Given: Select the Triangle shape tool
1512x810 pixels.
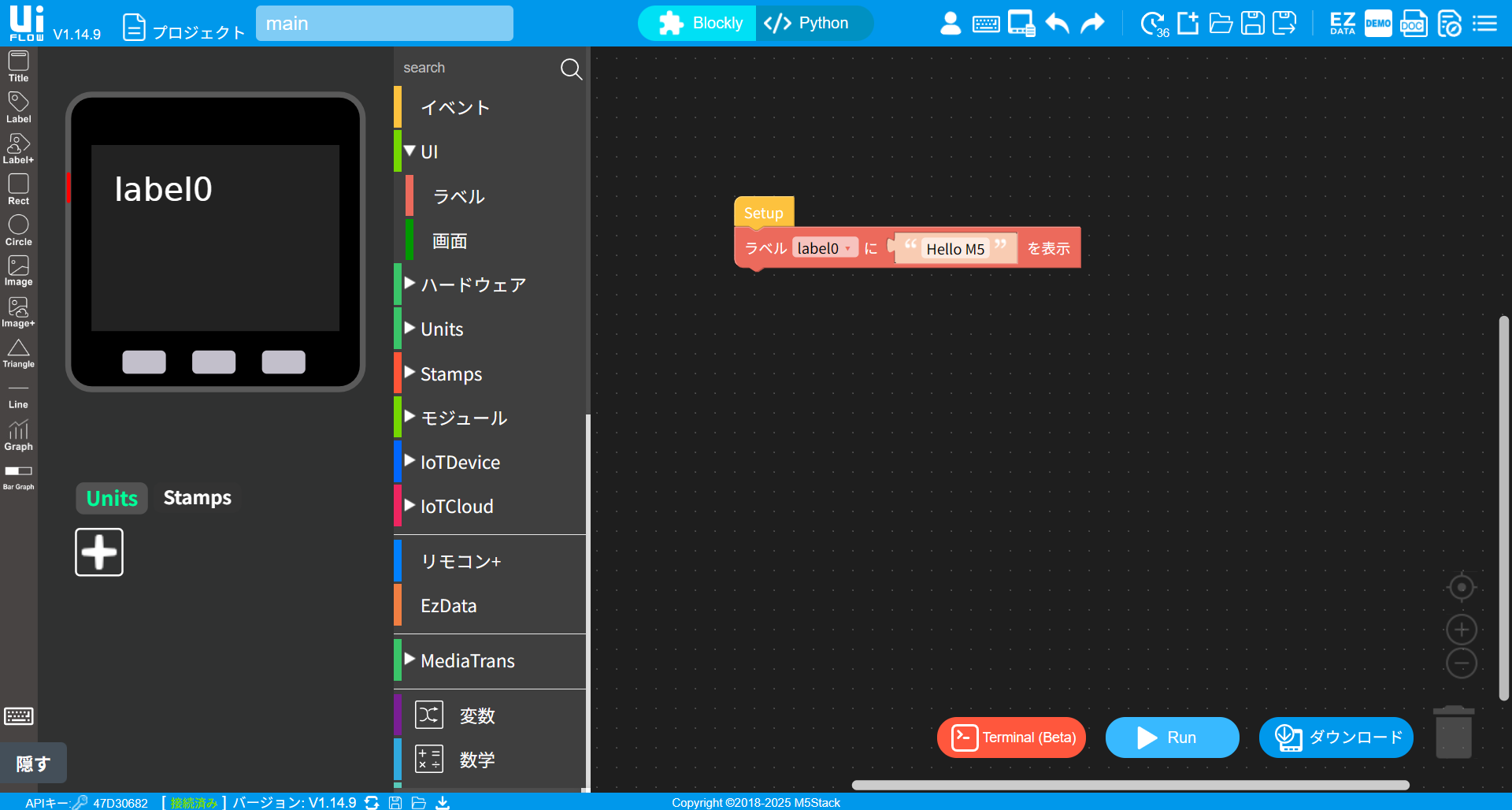Looking at the screenshot, I should pyautogui.click(x=18, y=353).
